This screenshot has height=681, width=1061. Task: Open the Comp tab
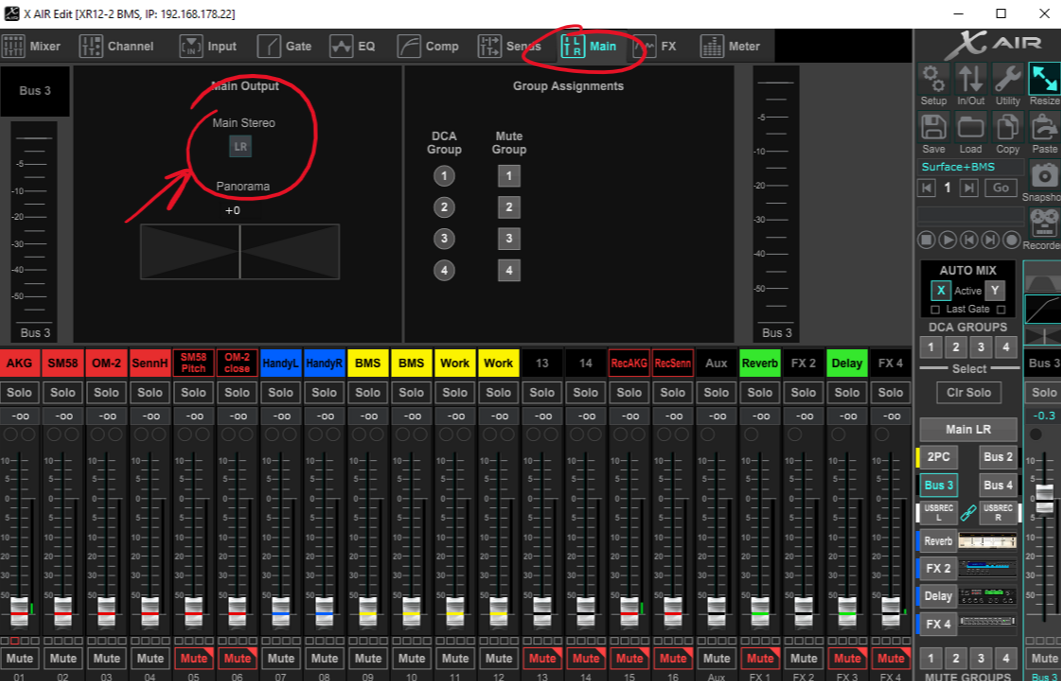coord(428,46)
